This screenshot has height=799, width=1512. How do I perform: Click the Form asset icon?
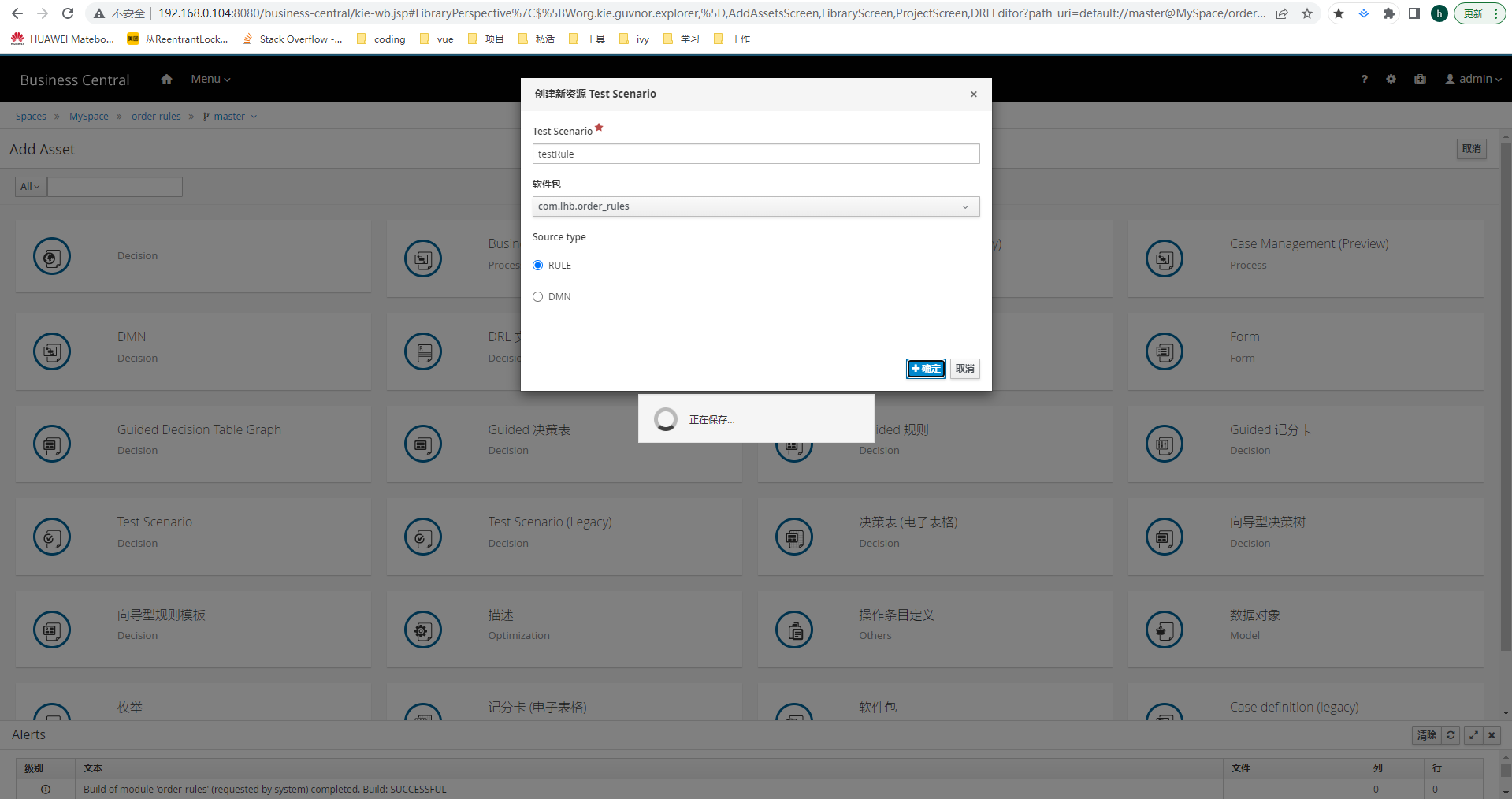click(x=1165, y=351)
